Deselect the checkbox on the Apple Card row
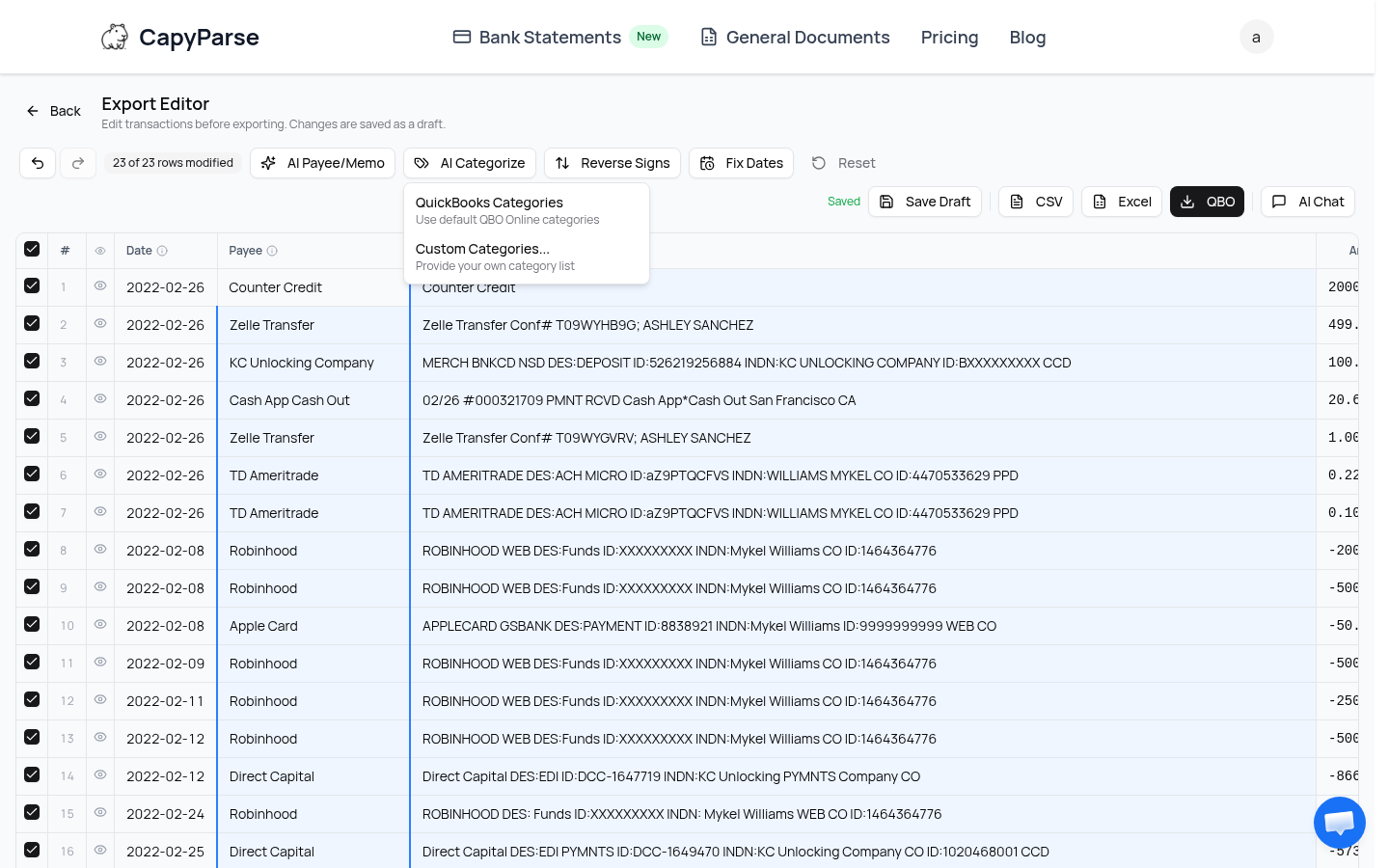The height and width of the screenshot is (868, 1389). click(x=32, y=624)
